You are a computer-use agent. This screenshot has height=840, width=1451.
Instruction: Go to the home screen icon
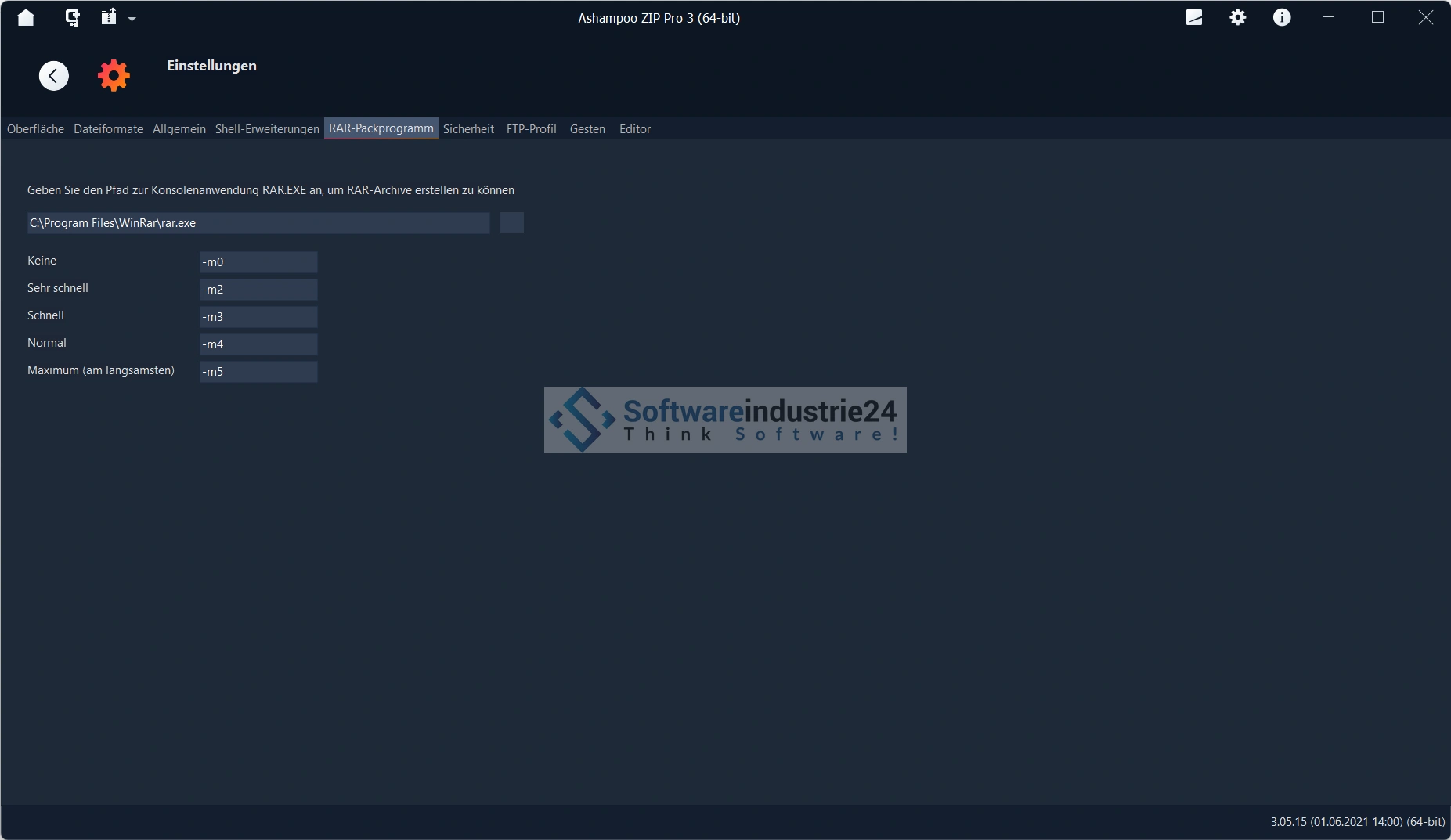[26, 17]
